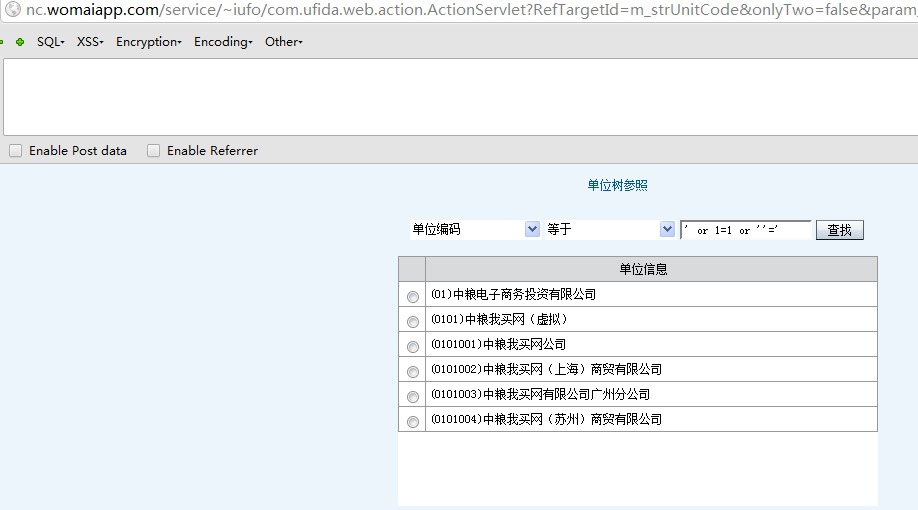Viewport: 918px width, 510px height.
Task: Click the globe icon in address bar
Action: click(x=13, y=9)
